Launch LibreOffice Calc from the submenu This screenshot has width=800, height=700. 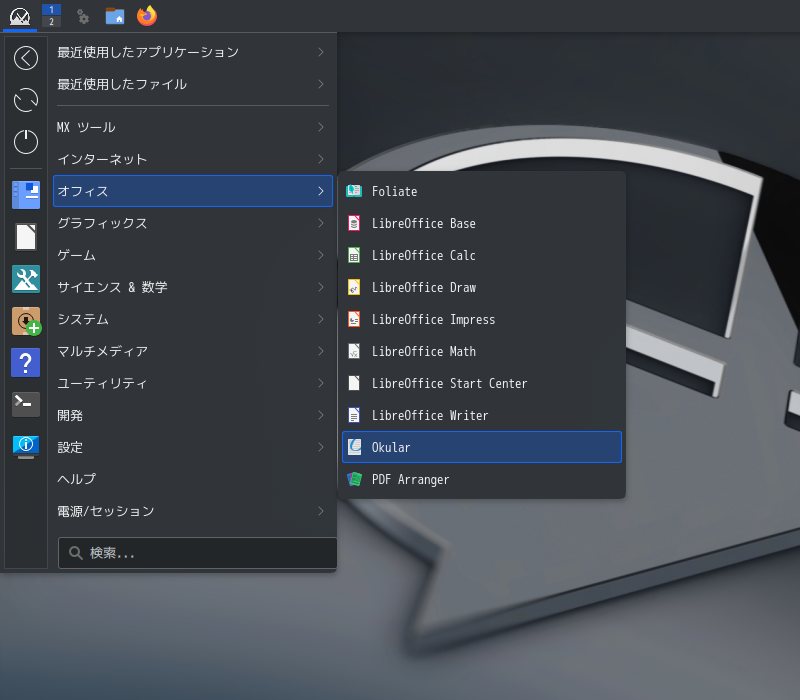click(482, 255)
